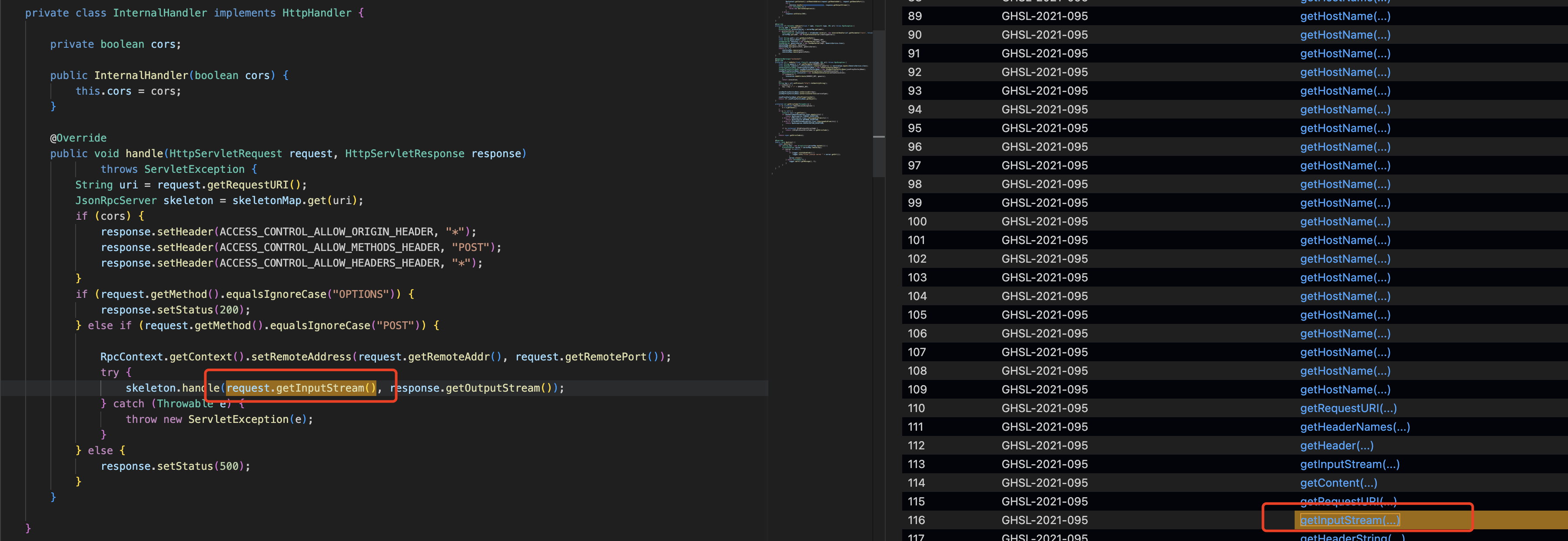Click the 'if (cors) {' condition line
Image resolution: width=1568 pixels, height=541 pixels.
110,216
